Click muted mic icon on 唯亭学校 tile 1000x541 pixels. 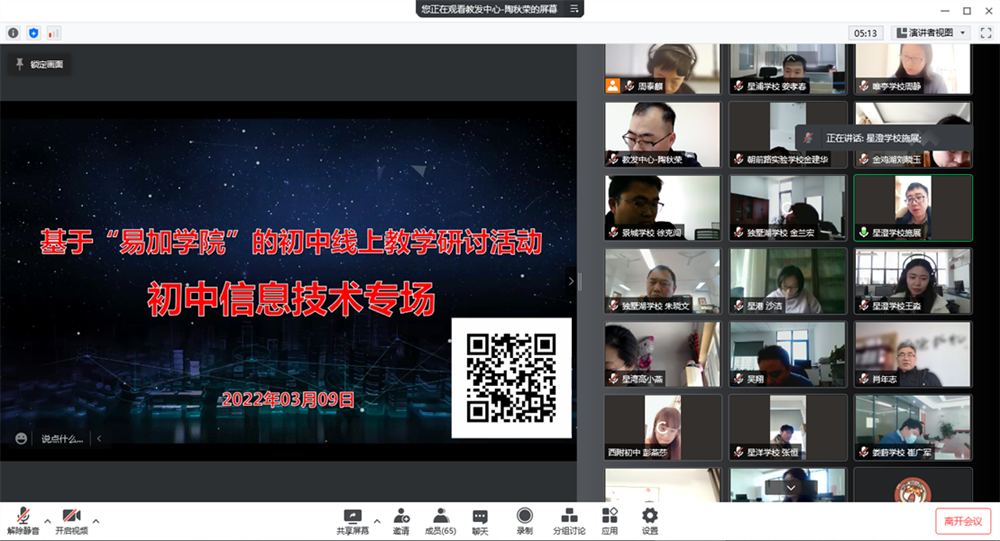pos(864,85)
